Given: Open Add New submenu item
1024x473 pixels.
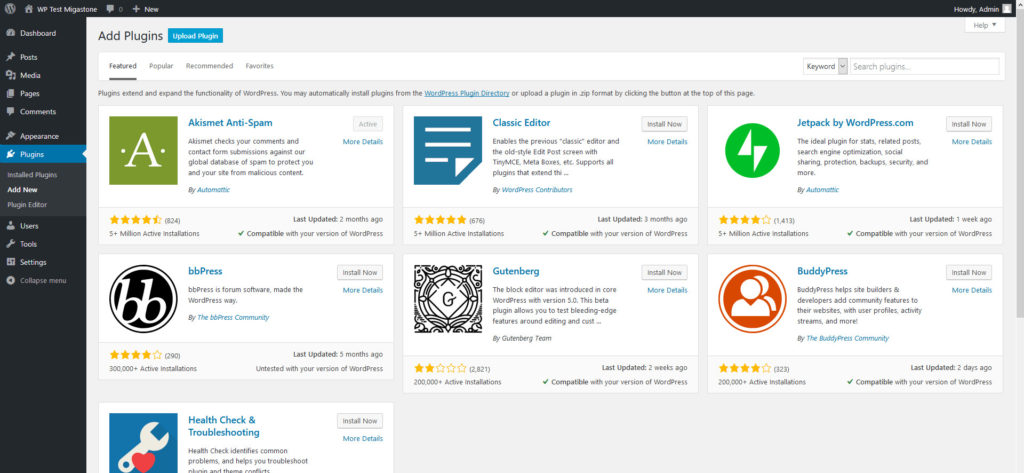Looking at the screenshot, I should [x=22, y=190].
